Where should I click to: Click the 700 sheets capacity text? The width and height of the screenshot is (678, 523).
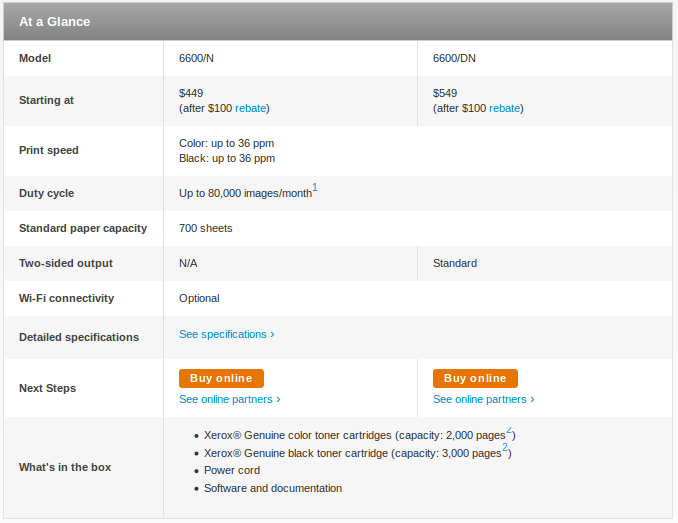(x=205, y=228)
